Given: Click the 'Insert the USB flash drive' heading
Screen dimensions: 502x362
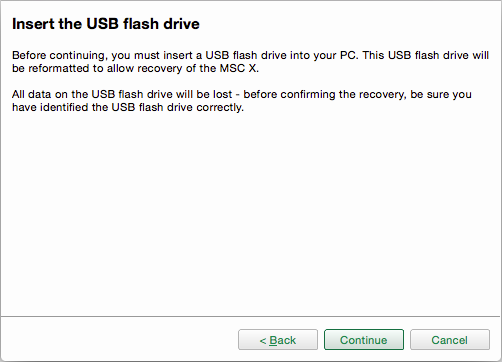Looking at the screenshot, I should [106, 24].
